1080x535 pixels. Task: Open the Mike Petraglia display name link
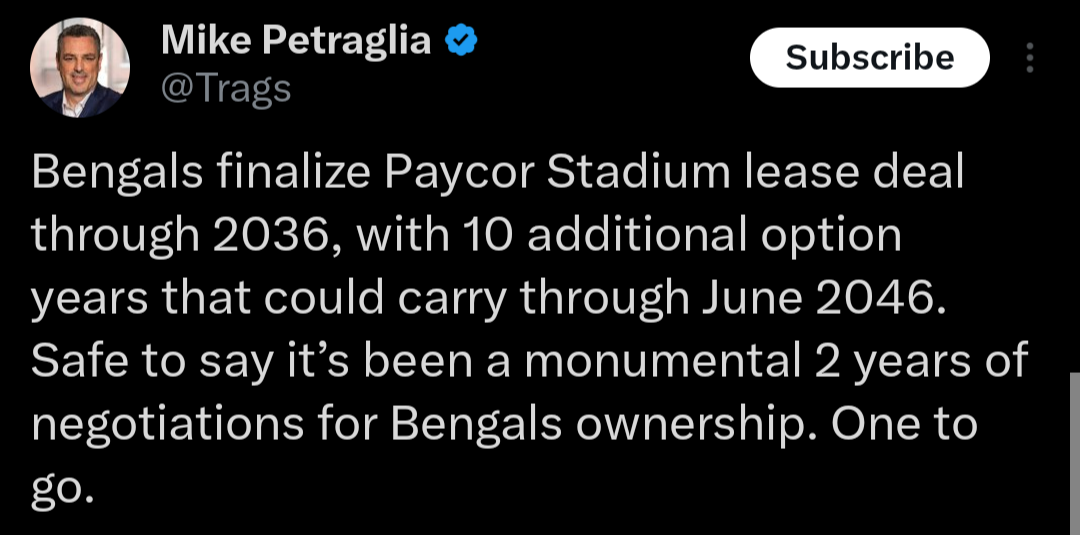296,41
